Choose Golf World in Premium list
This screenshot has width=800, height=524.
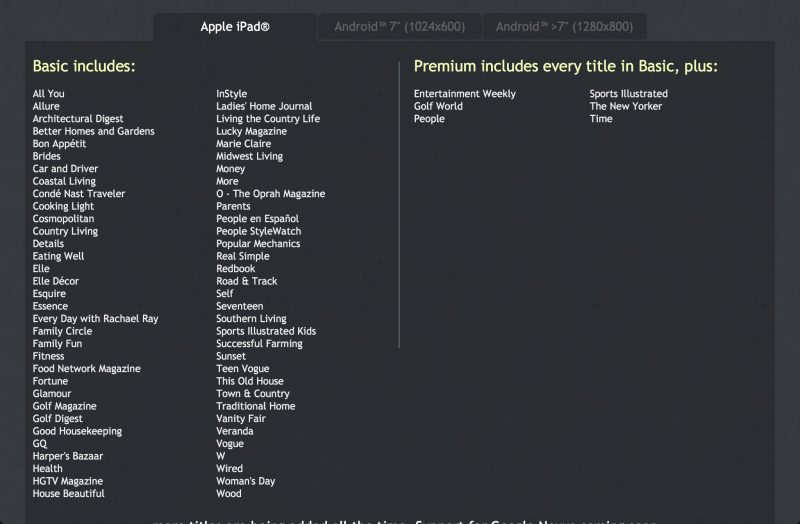(x=438, y=106)
